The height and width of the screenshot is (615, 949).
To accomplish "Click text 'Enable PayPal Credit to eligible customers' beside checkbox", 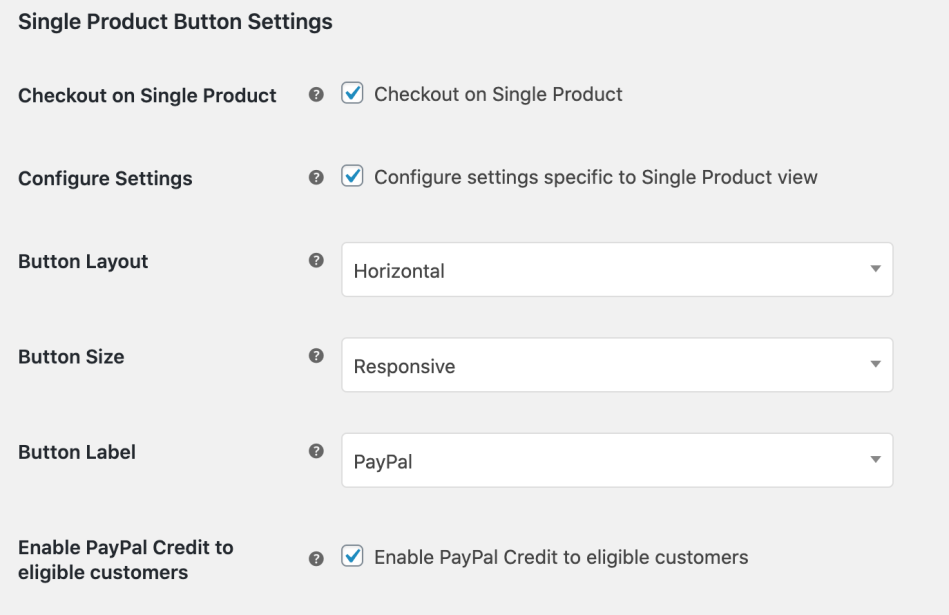I will [x=561, y=557].
